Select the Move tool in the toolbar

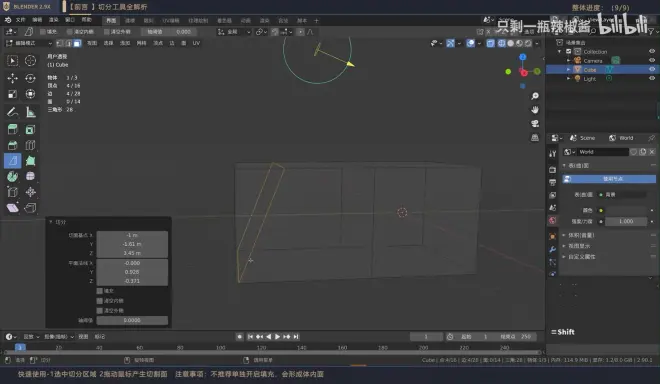(12, 78)
